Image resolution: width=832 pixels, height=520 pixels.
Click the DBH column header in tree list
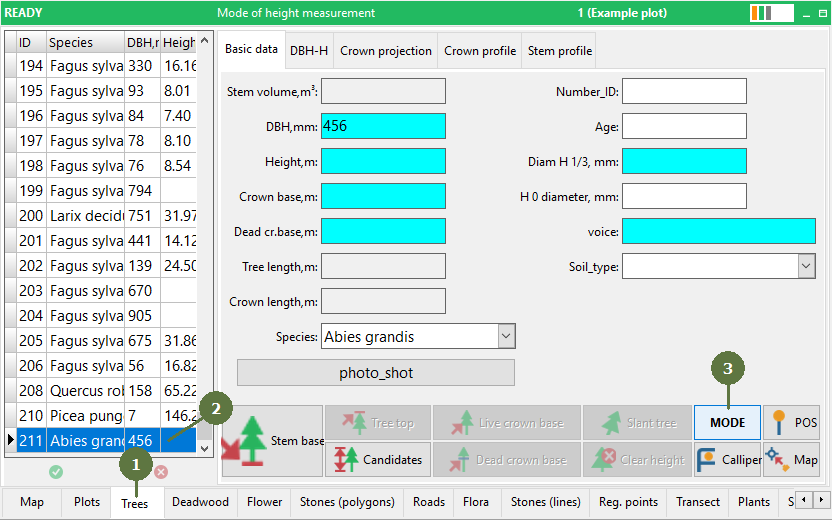point(142,42)
